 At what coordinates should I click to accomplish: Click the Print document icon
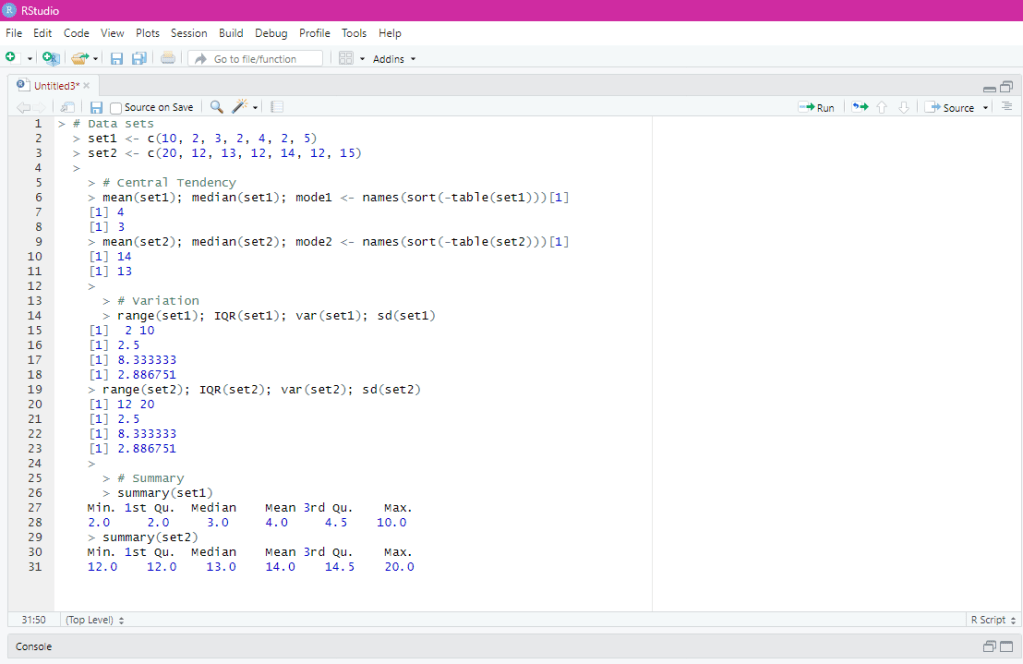pos(168,59)
